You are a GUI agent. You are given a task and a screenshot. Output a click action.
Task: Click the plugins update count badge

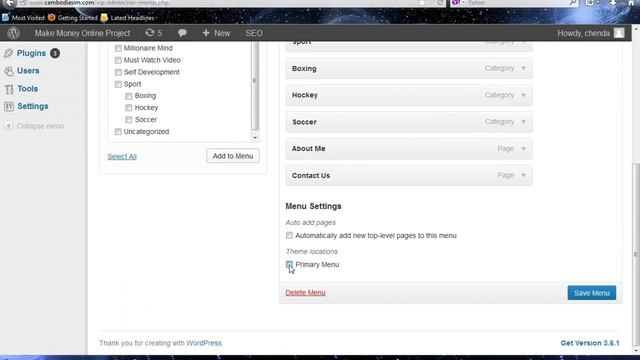pyautogui.click(x=55, y=53)
